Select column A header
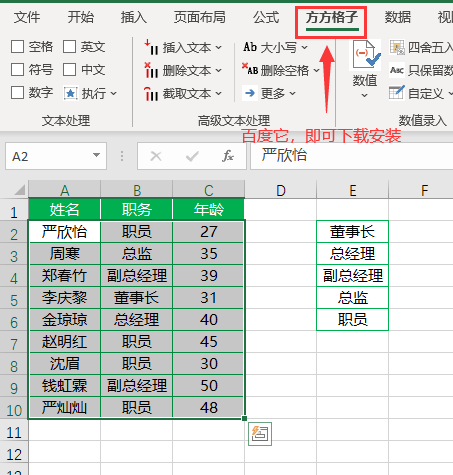Viewport: 453px width, 475px height. 65,190
